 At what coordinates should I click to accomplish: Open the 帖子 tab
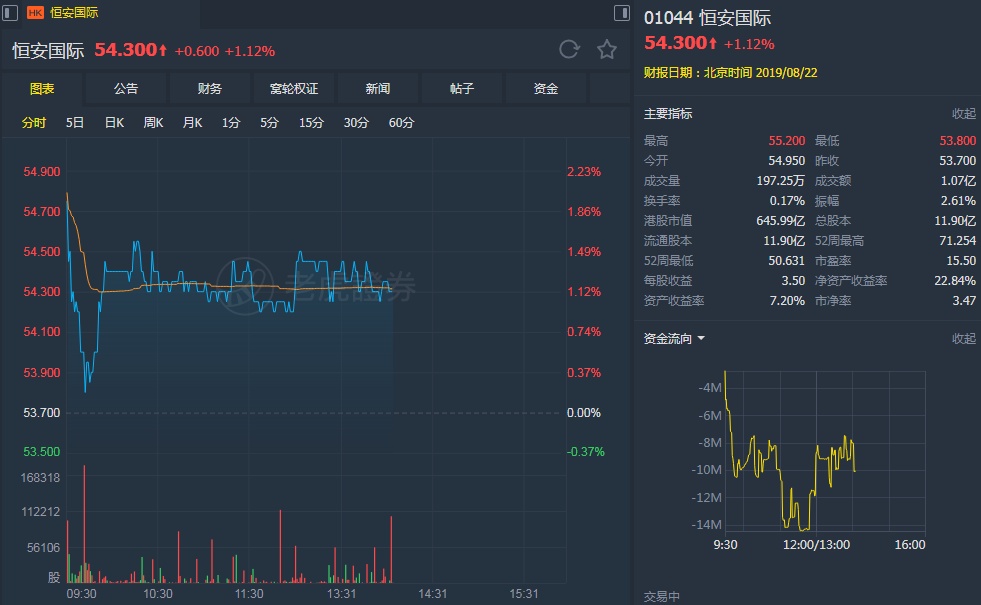pyautogui.click(x=462, y=89)
